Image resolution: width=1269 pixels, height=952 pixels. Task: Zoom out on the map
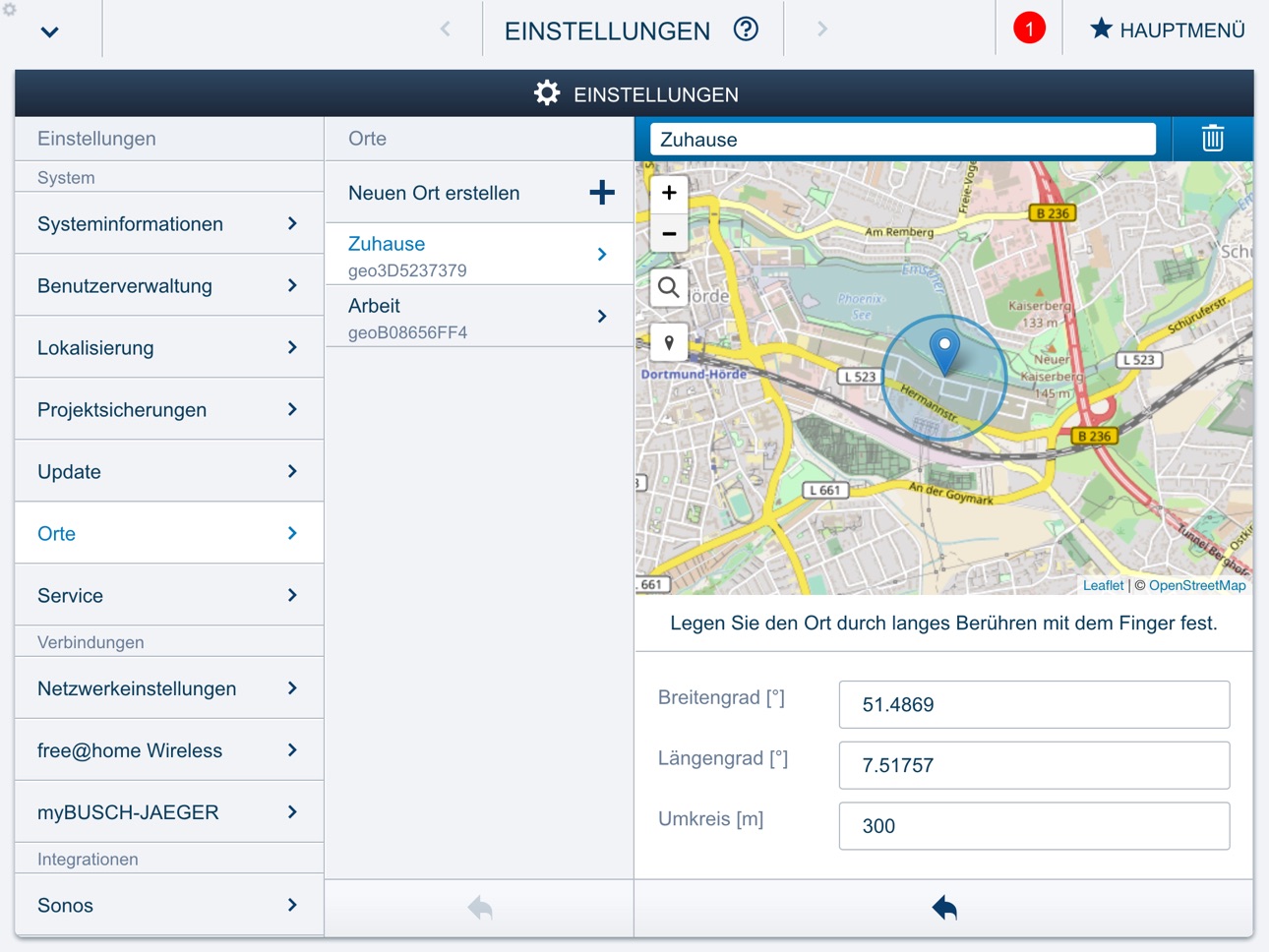669,233
